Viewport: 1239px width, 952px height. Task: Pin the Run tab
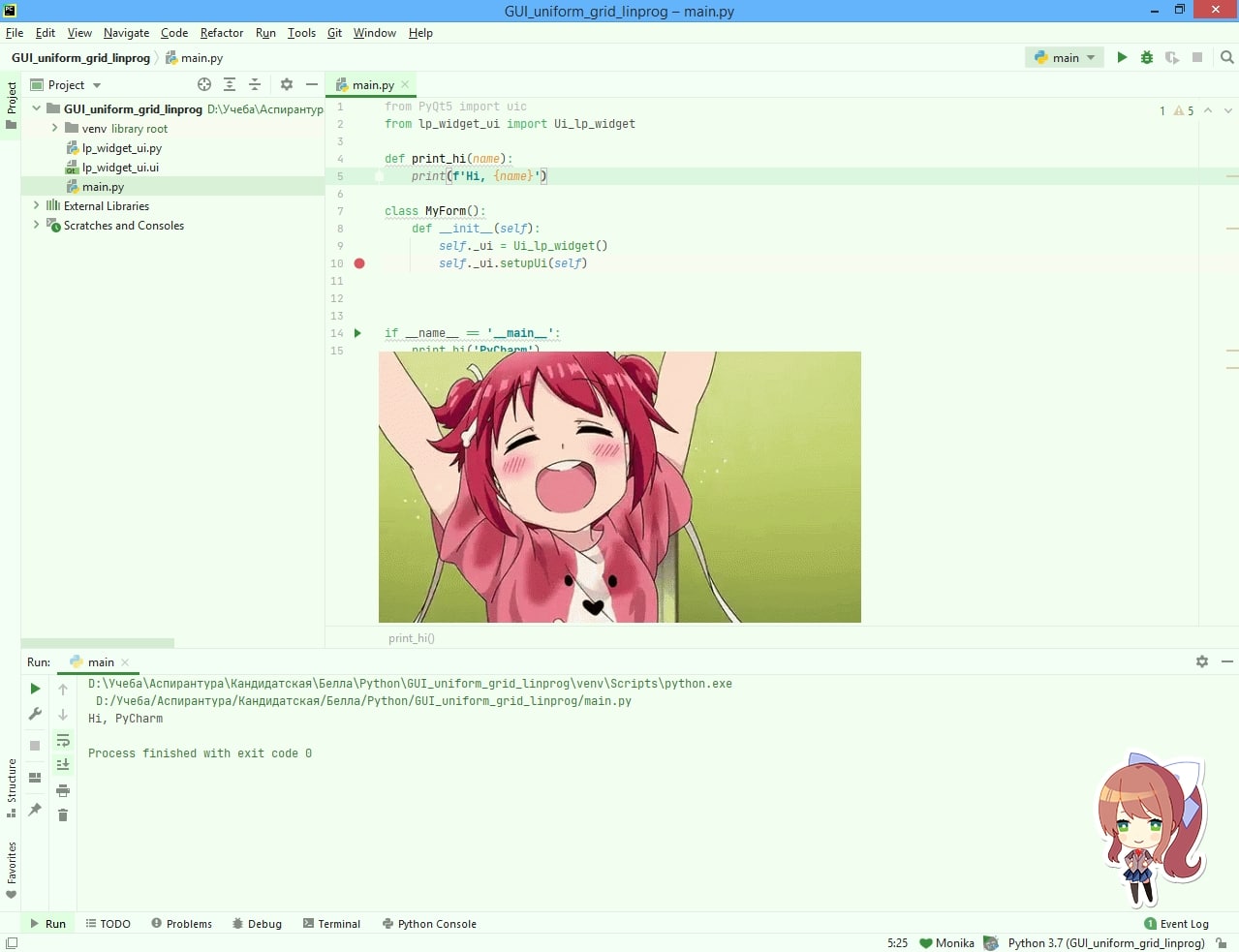click(x=35, y=810)
